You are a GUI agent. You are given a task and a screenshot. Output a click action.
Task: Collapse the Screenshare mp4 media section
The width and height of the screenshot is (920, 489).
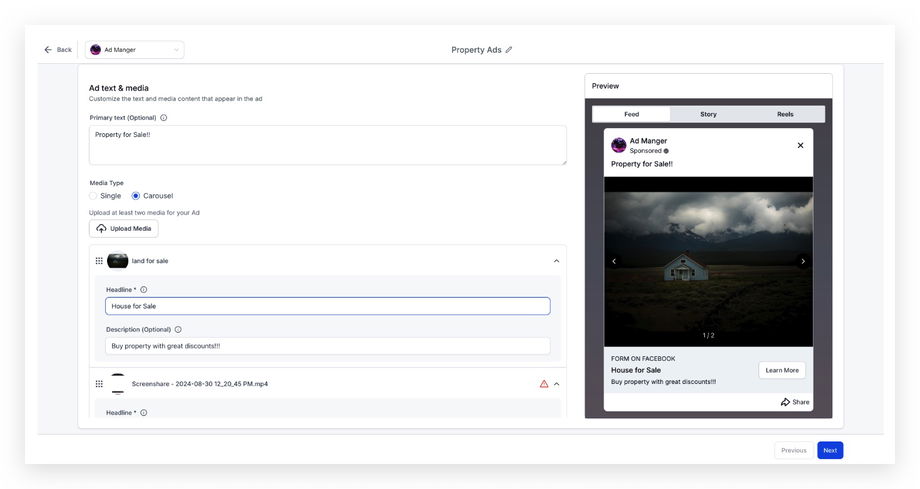tap(556, 384)
